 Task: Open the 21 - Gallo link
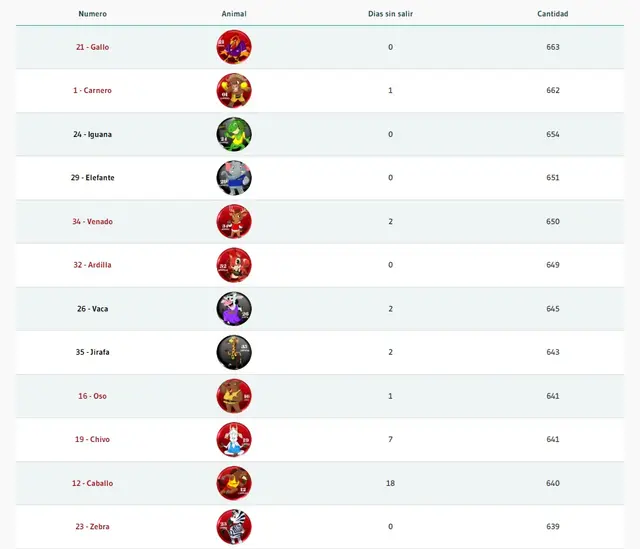pos(93,47)
